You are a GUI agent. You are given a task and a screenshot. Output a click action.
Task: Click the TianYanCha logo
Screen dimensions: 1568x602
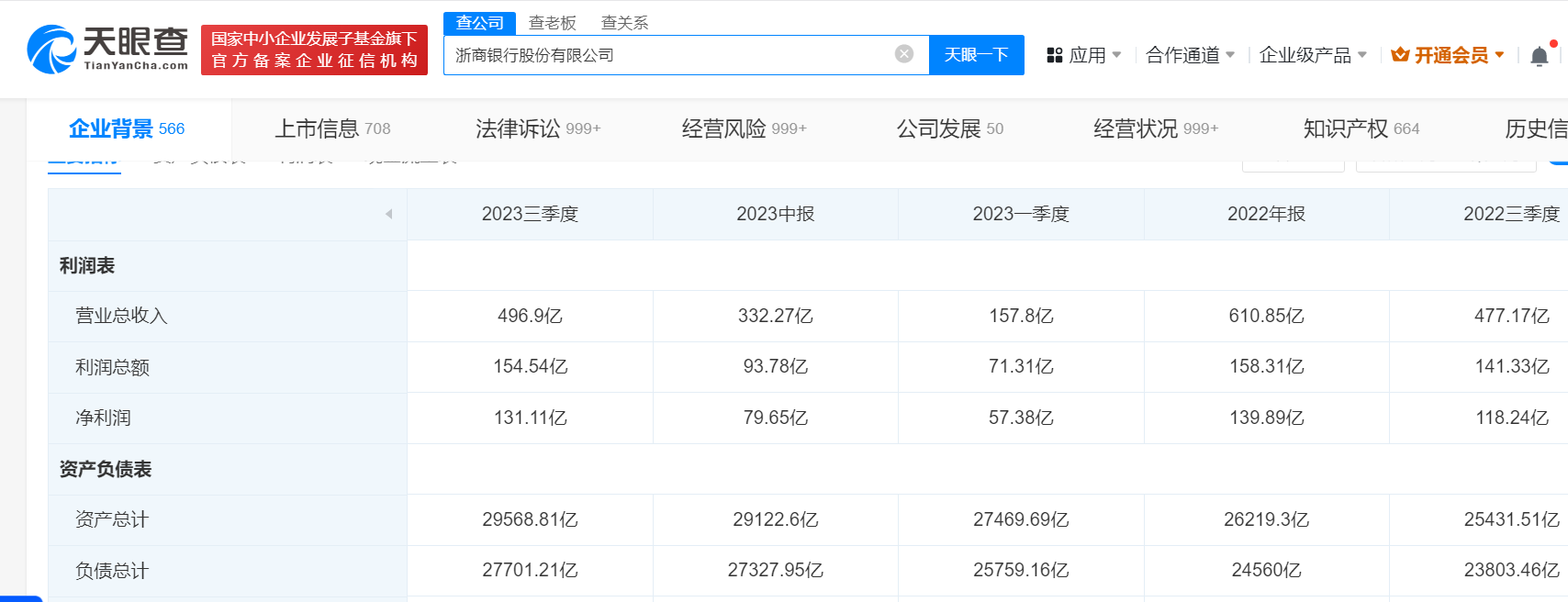tap(107, 50)
